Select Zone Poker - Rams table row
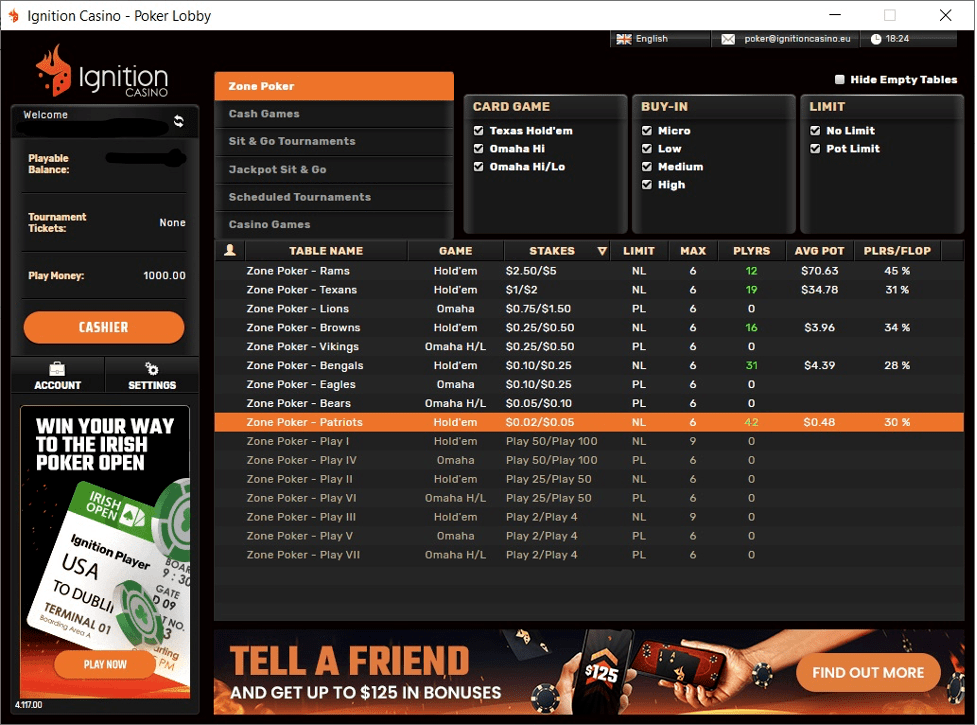 pyautogui.click(x=589, y=271)
